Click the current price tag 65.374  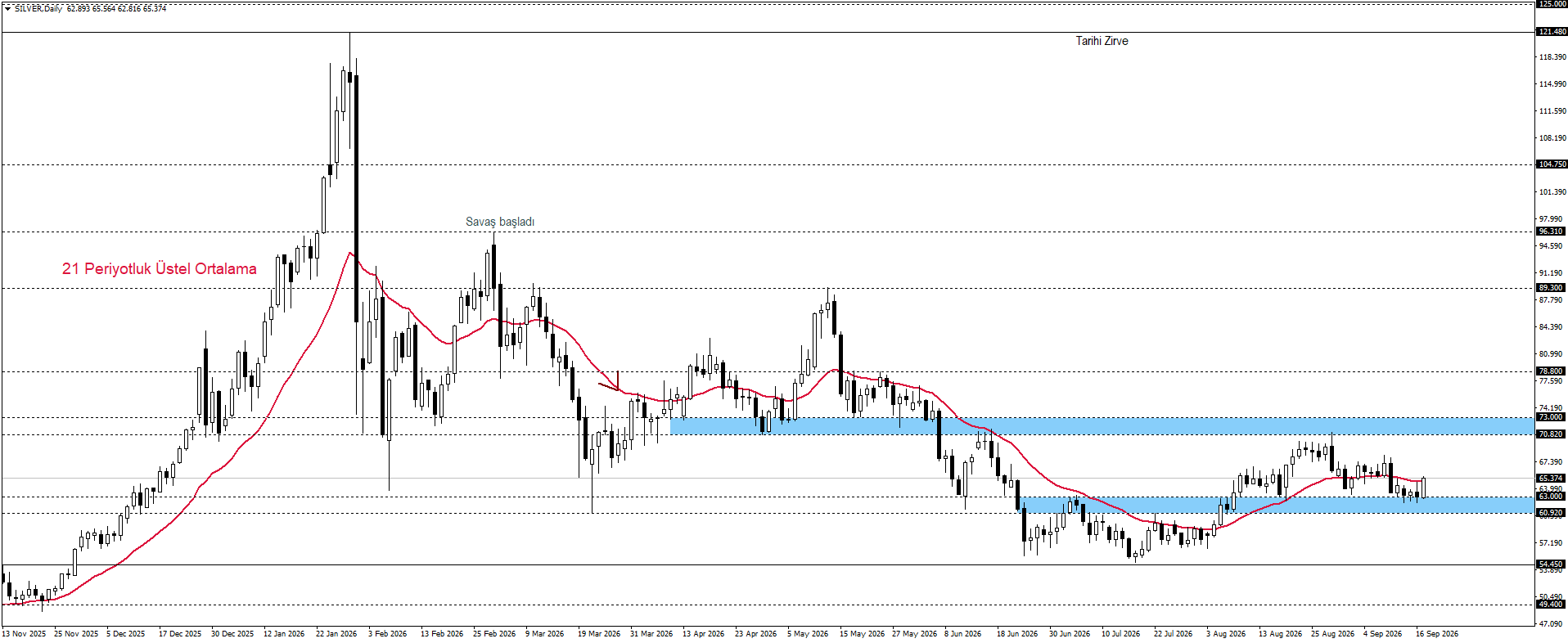click(x=1551, y=479)
